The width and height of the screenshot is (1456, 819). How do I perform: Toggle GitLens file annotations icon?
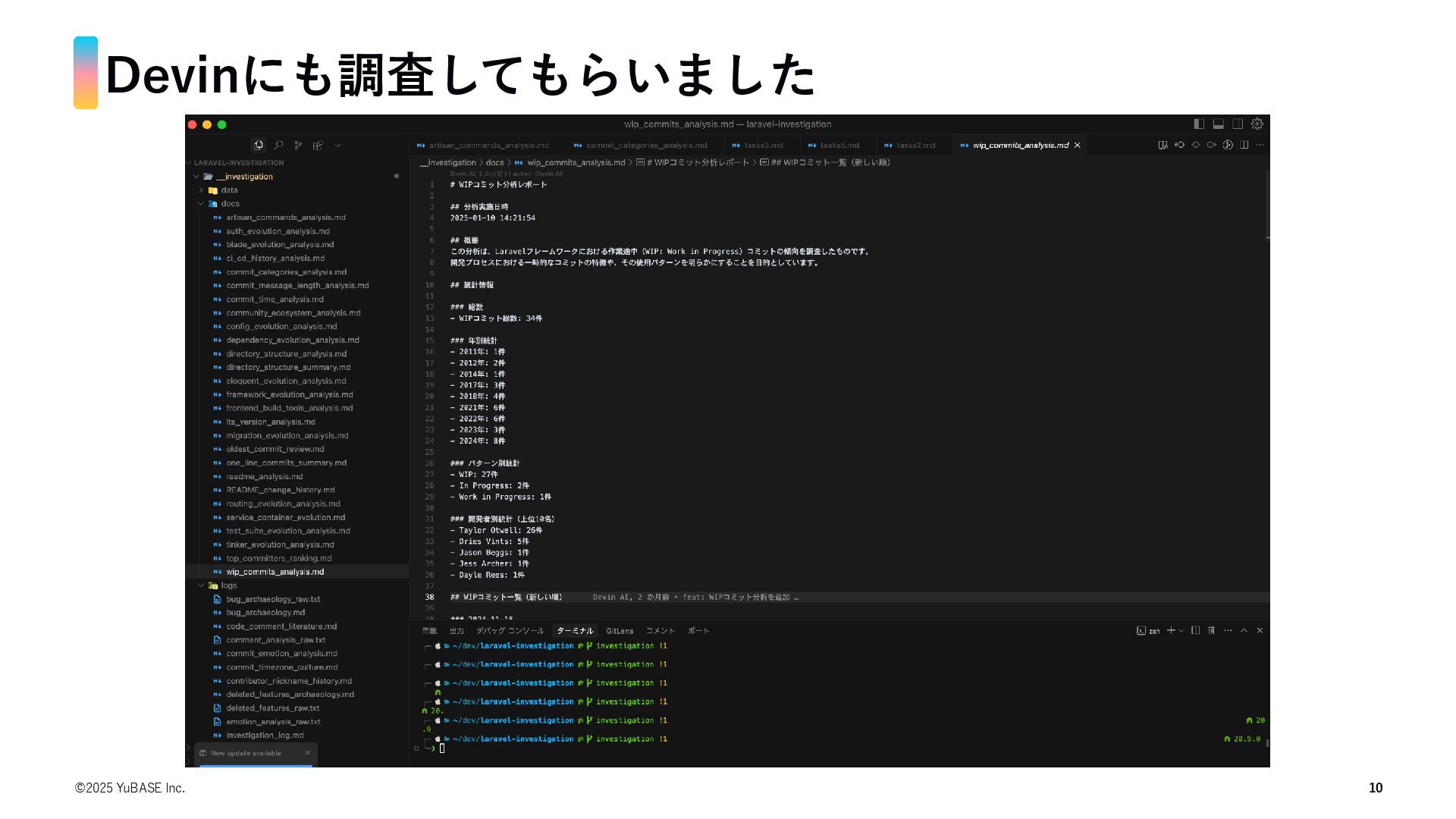point(1228,145)
